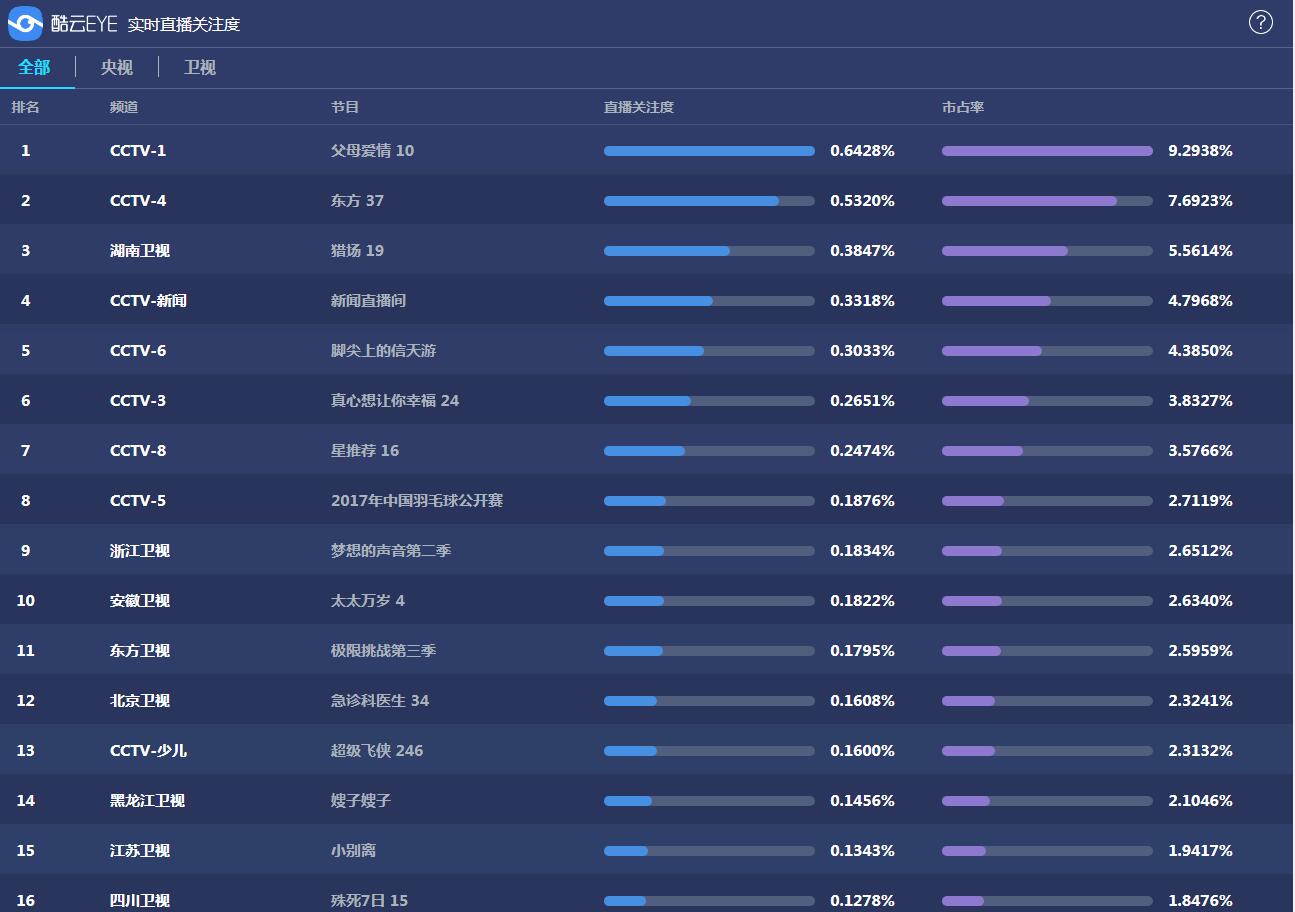Click the program 急诊科医生 34
The image size is (1295, 912).
(x=380, y=701)
